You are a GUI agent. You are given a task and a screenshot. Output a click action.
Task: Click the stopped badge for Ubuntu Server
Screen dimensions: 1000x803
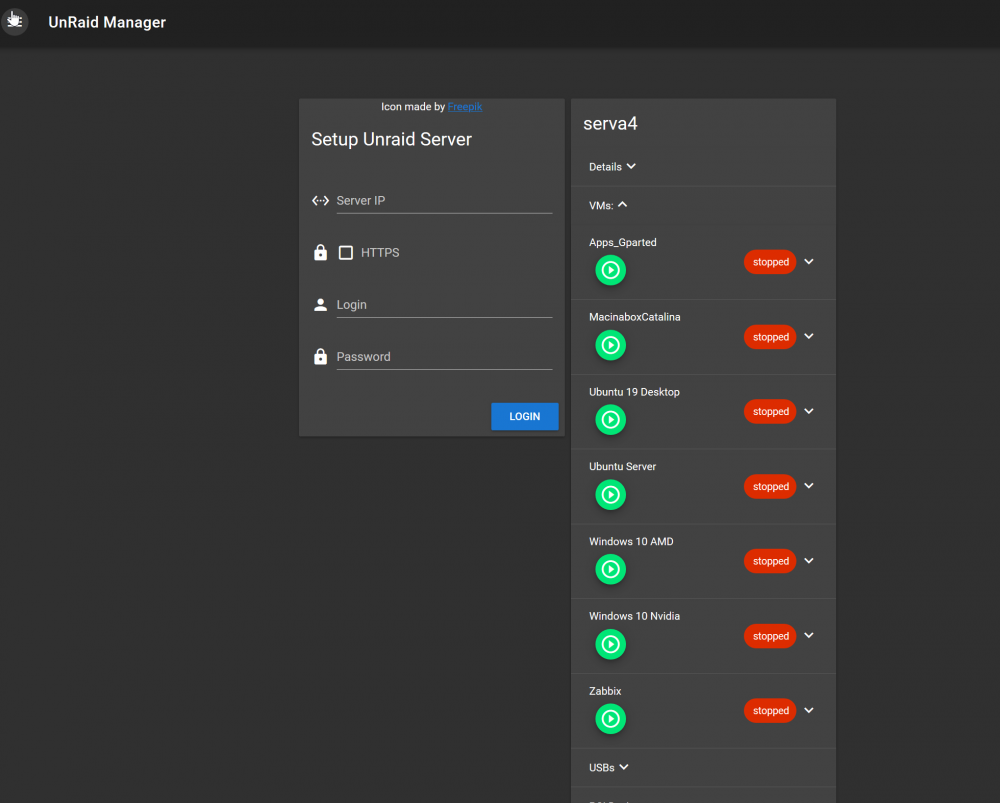(770, 487)
